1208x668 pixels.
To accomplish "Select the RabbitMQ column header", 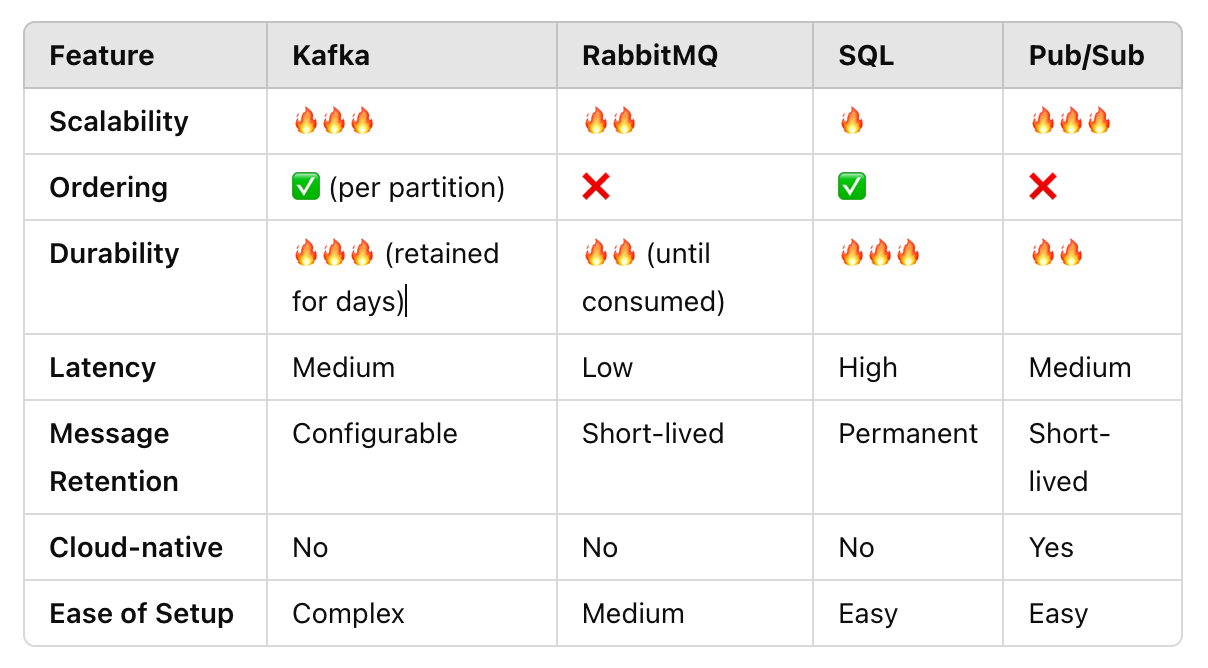I will tap(685, 55).
